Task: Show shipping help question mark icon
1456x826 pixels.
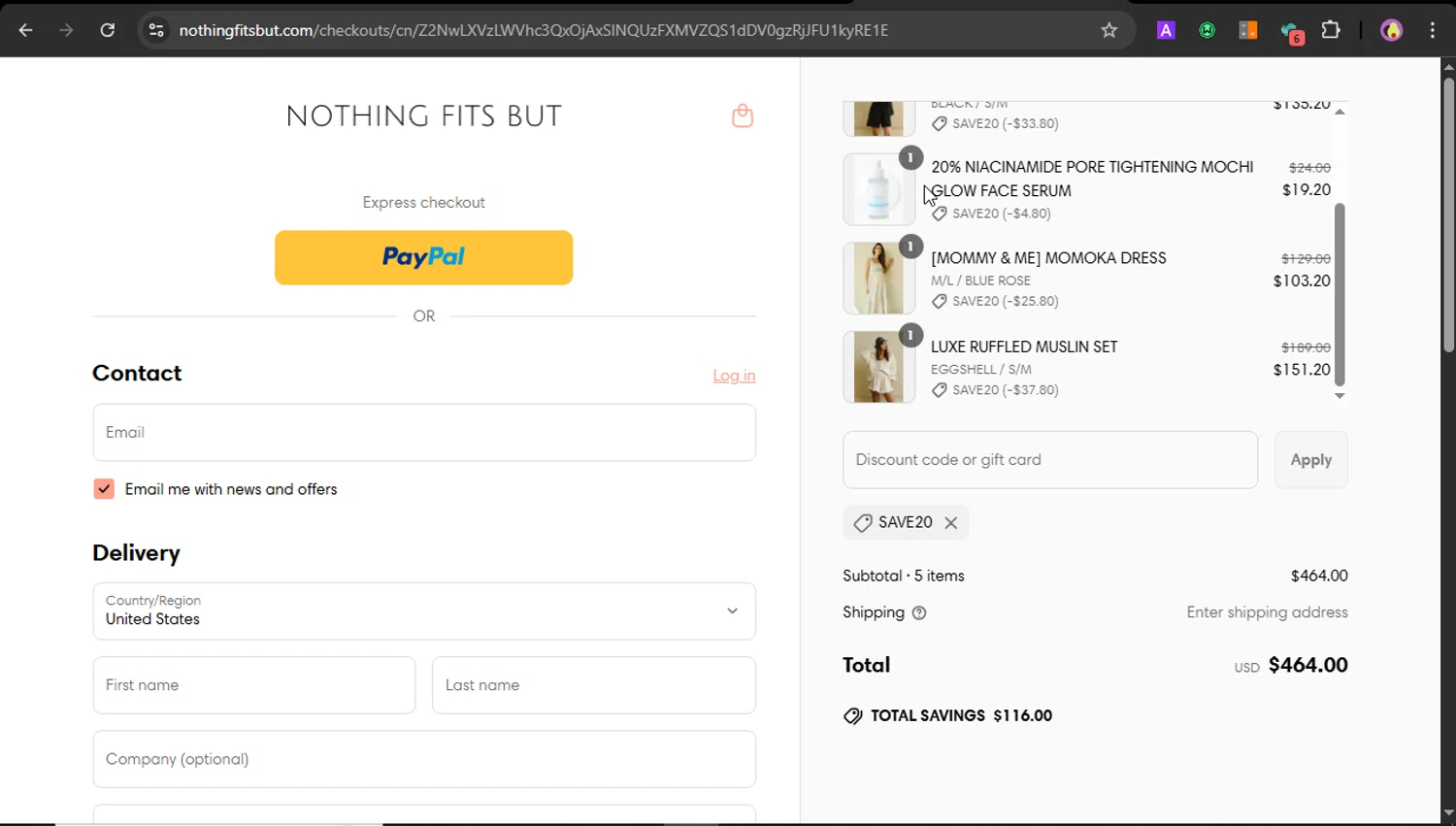Action: pyautogui.click(x=919, y=612)
